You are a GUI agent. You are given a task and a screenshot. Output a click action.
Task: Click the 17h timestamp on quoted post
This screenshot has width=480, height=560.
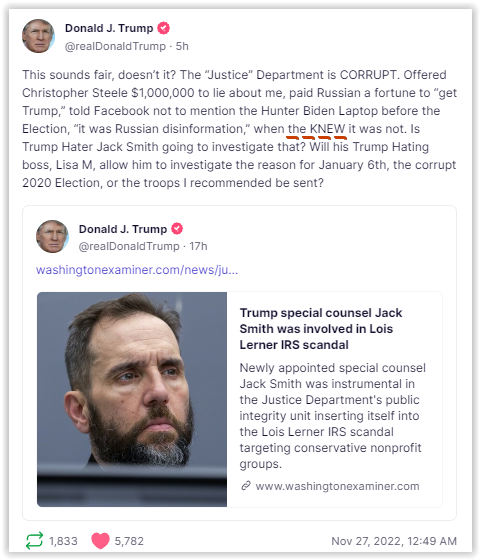pyautogui.click(x=198, y=246)
